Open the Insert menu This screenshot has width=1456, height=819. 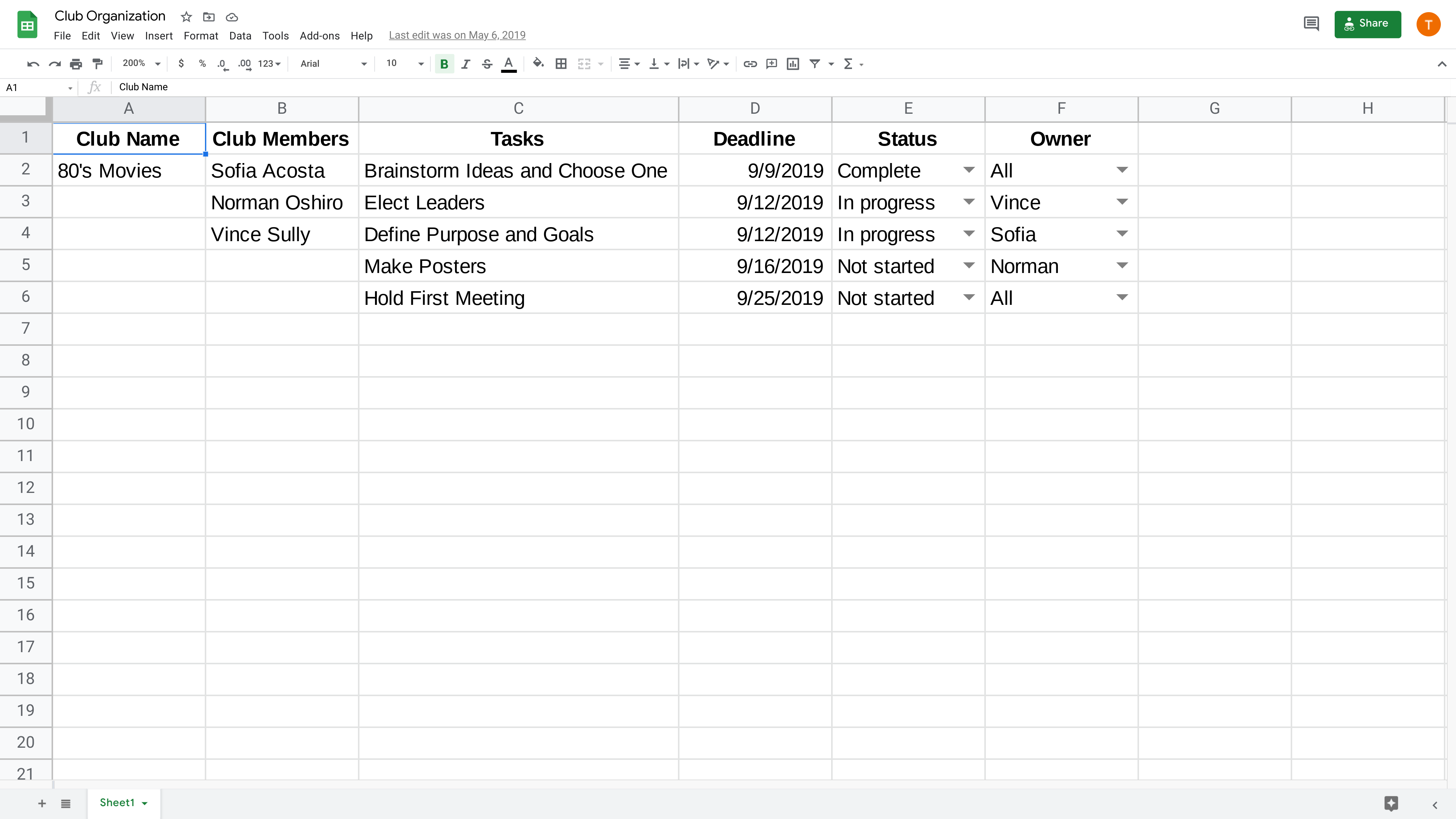click(x=159, y=36)
